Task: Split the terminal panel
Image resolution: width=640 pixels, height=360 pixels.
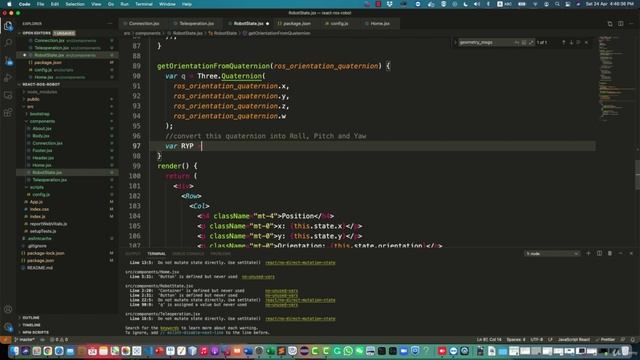Action: click(x=599, y=253)
